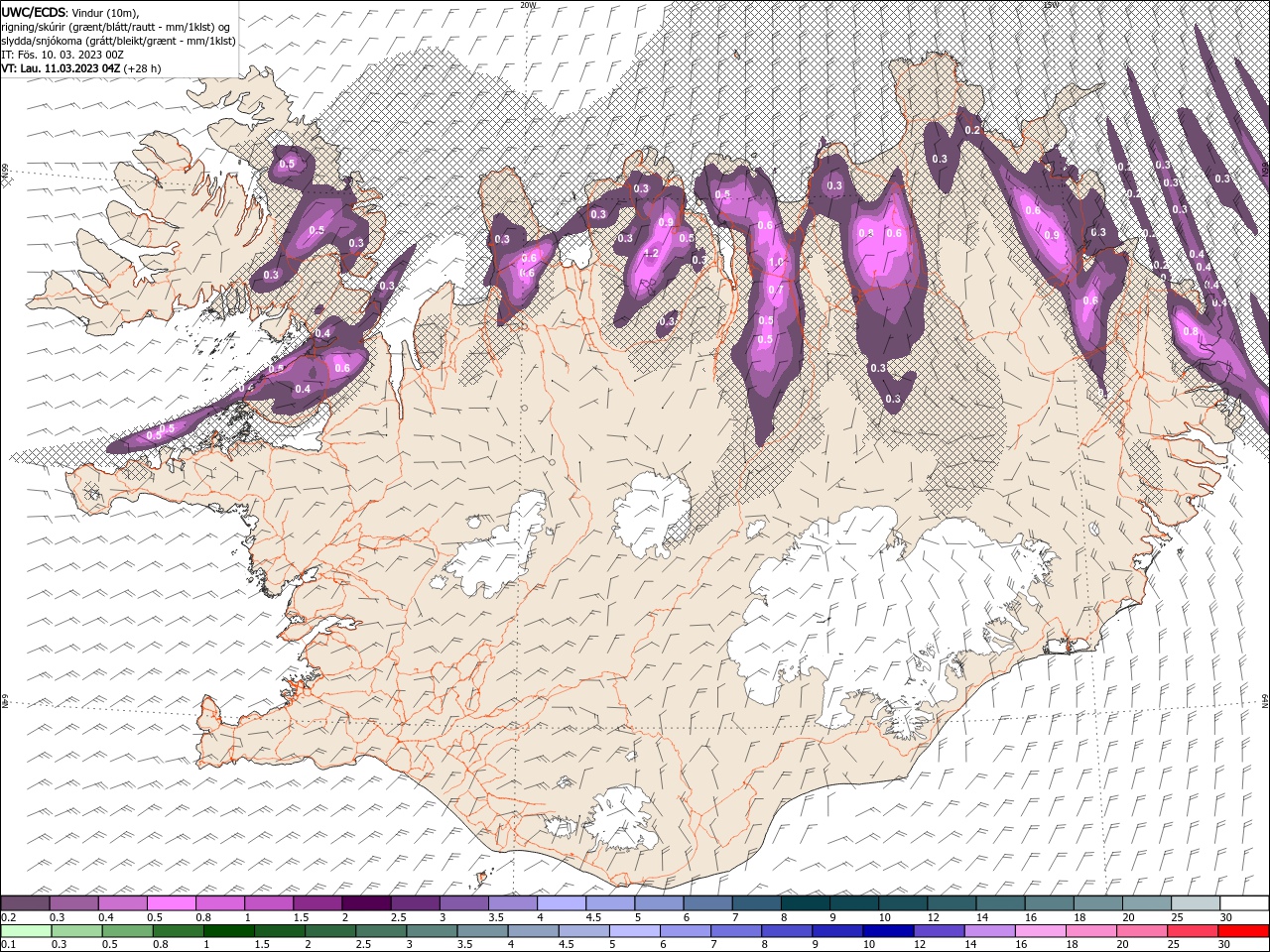Pick the top-row snow swatch starting at 0.8
The height and width of the screenshot is (952, 1270).
[x=219, y=903]
